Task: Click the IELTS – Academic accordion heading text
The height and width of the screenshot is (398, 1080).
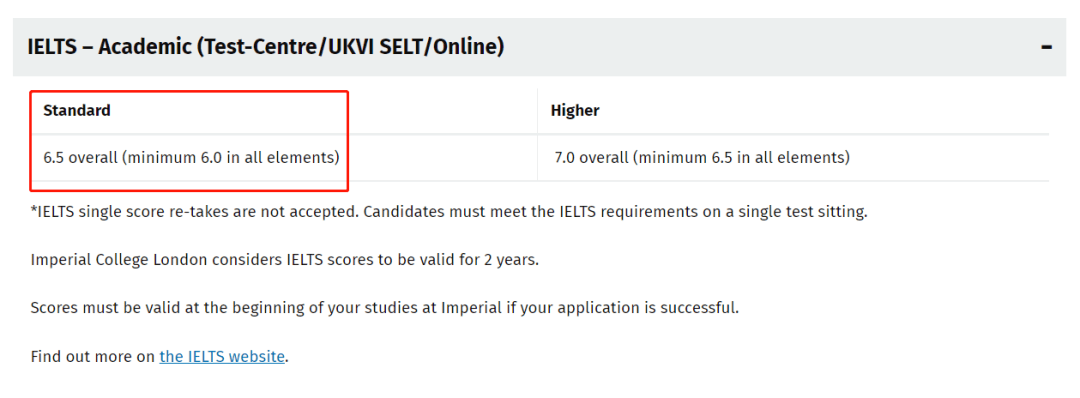Action: click(266, 48)
